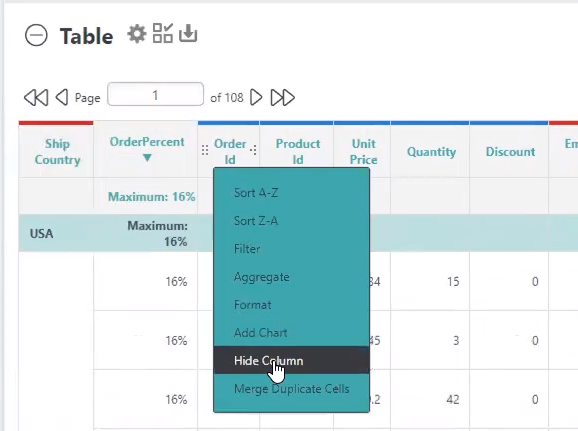The image size is (578, 431).
Task: Go to previous page arrow
Action: tap(62, 98)
